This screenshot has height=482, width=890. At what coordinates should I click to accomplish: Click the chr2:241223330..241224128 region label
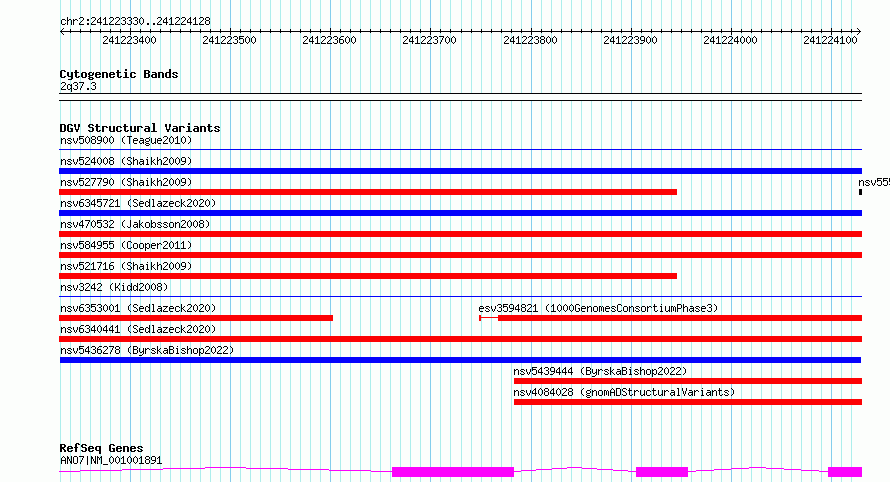coord(135,21)
